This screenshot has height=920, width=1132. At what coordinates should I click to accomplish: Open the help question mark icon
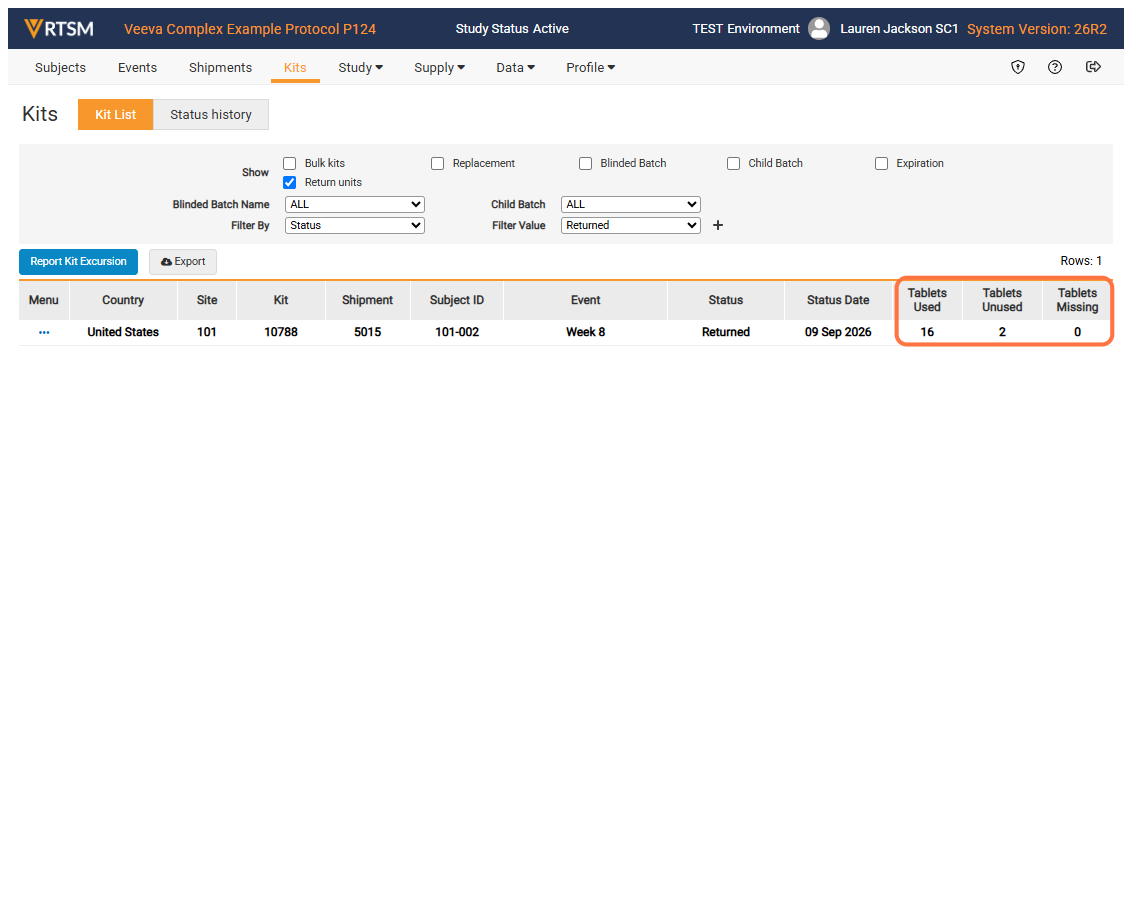pyautogui.click(x=1055, y=67)
